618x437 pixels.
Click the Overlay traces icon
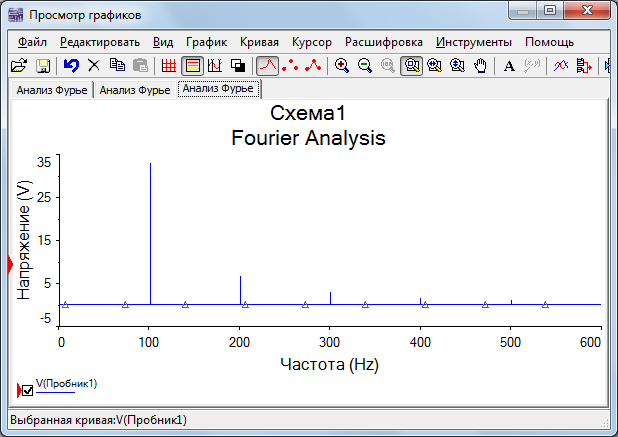pyautogui.click(x=561, y=65)
